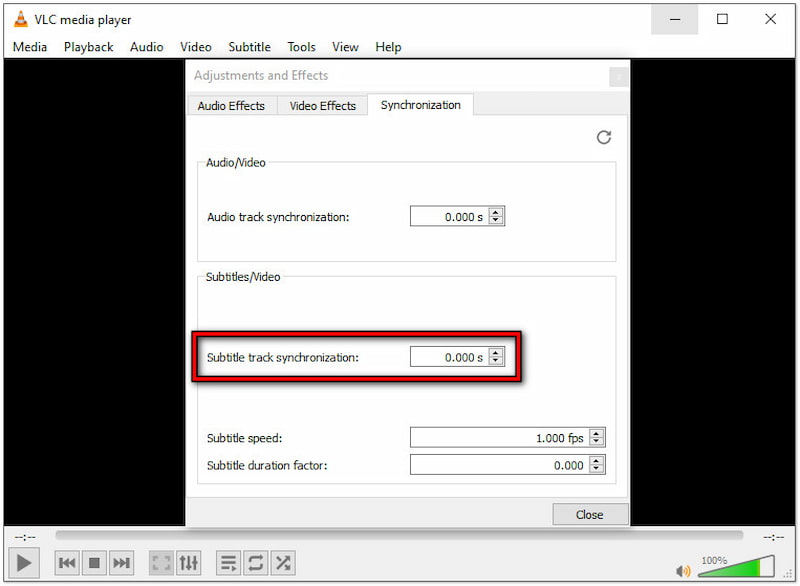Adjust the Audio track synchronization stepper arrows
Screen dimensions: 800x586
[496, 217]
